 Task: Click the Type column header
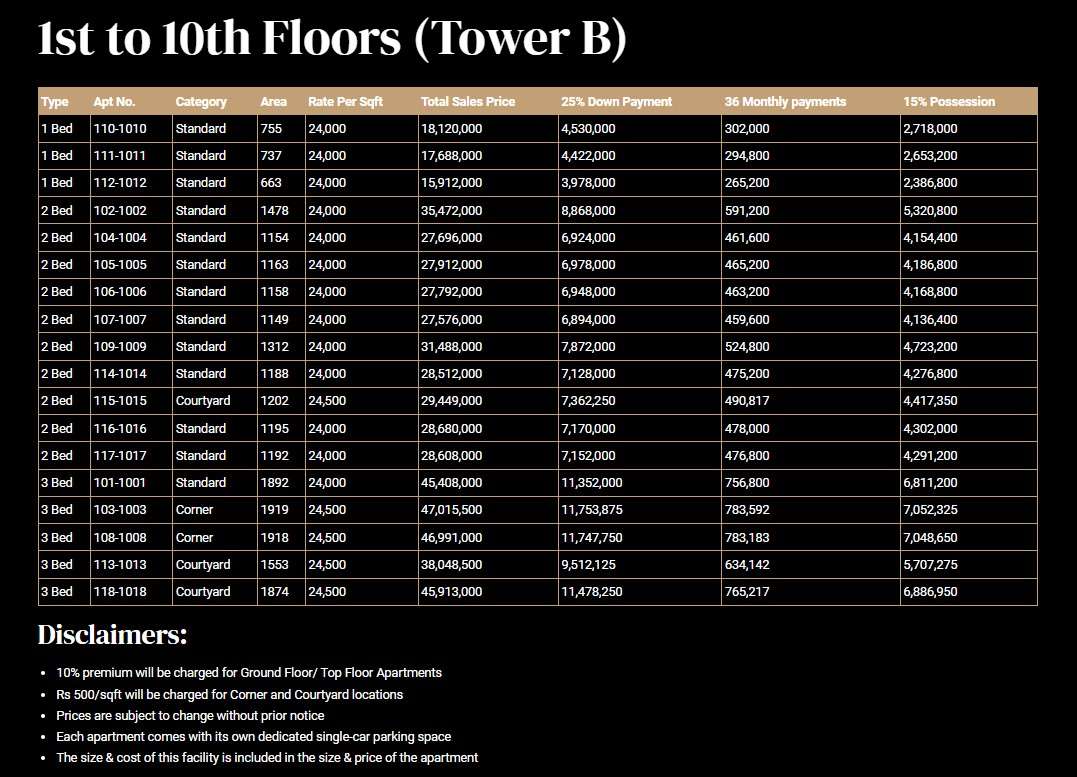tap(55, 102)
